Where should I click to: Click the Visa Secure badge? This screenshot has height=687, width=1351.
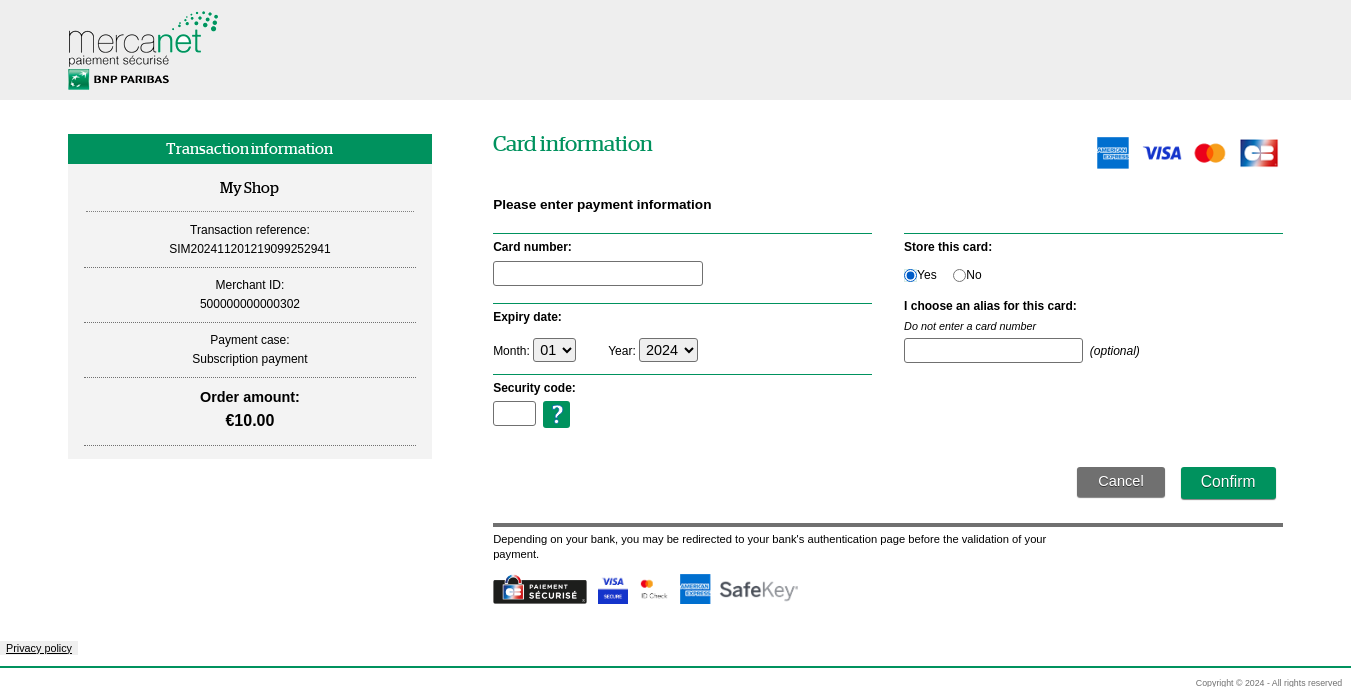(x=612, y=588)
